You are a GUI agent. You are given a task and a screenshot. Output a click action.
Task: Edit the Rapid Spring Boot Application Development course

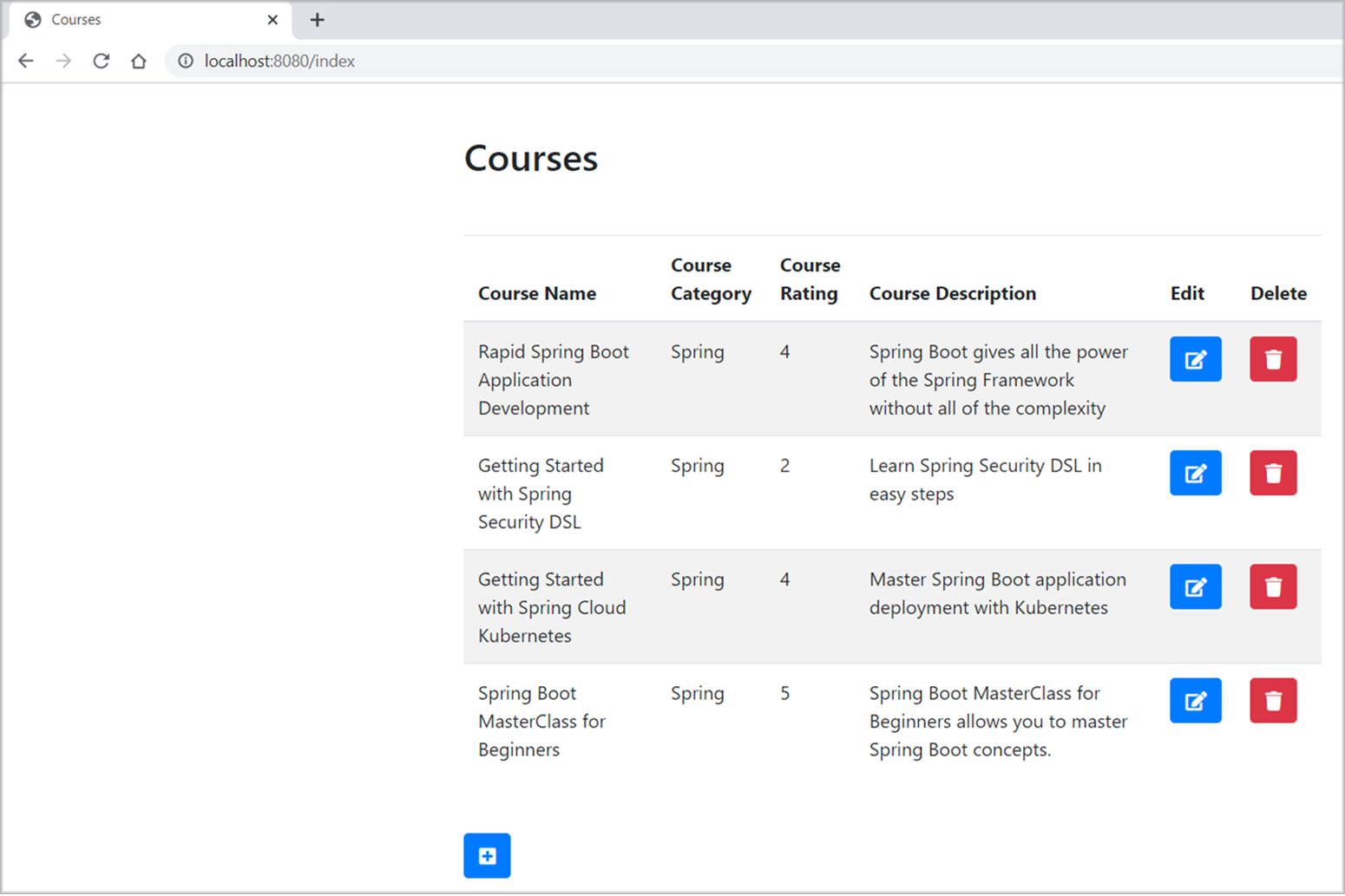pyautogui.click(x=1195, y=359)
